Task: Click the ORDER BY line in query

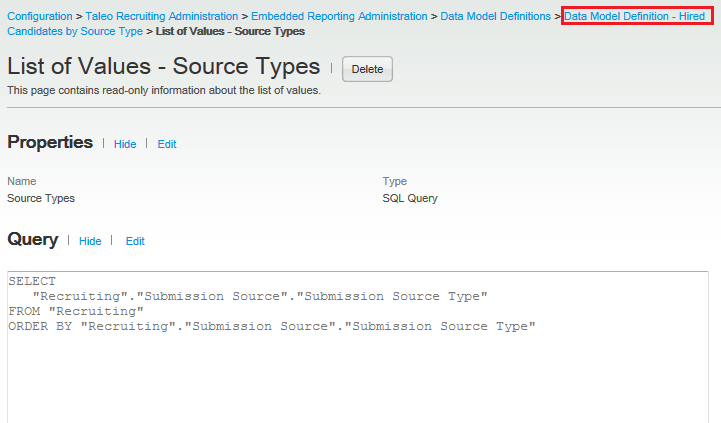Action: click(x=272, y=327)
